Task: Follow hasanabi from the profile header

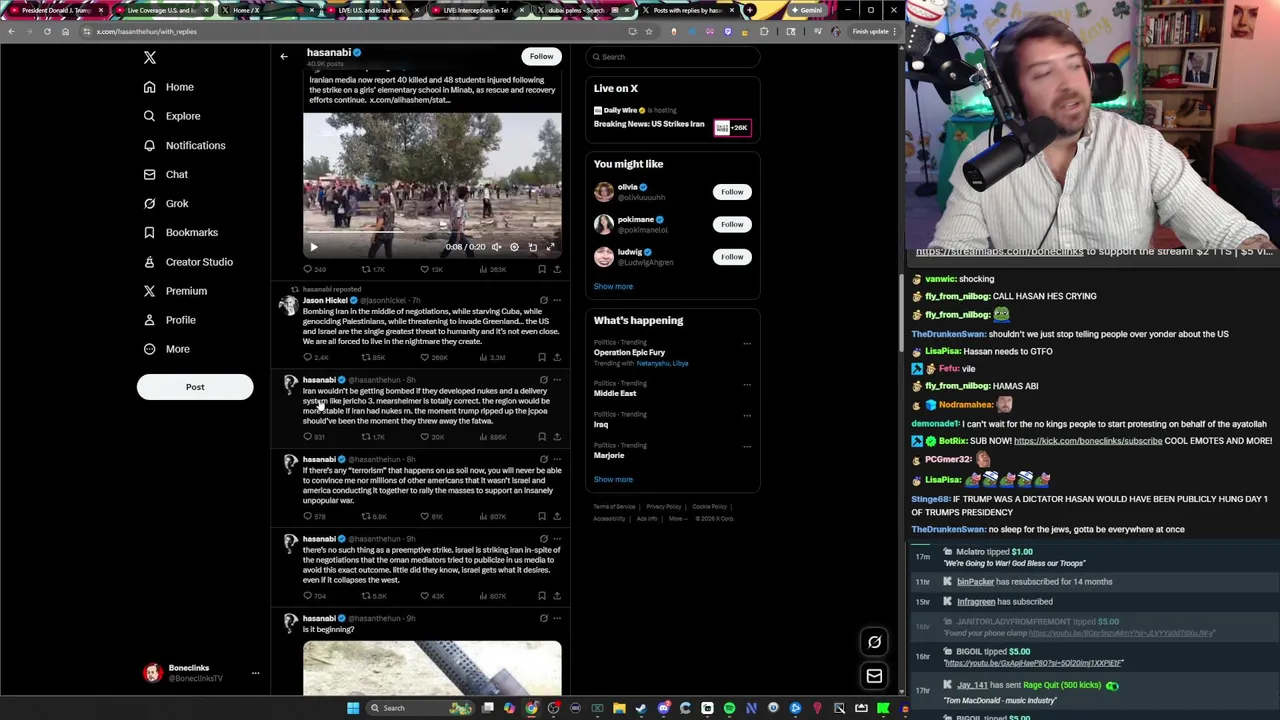Action: 541,56
